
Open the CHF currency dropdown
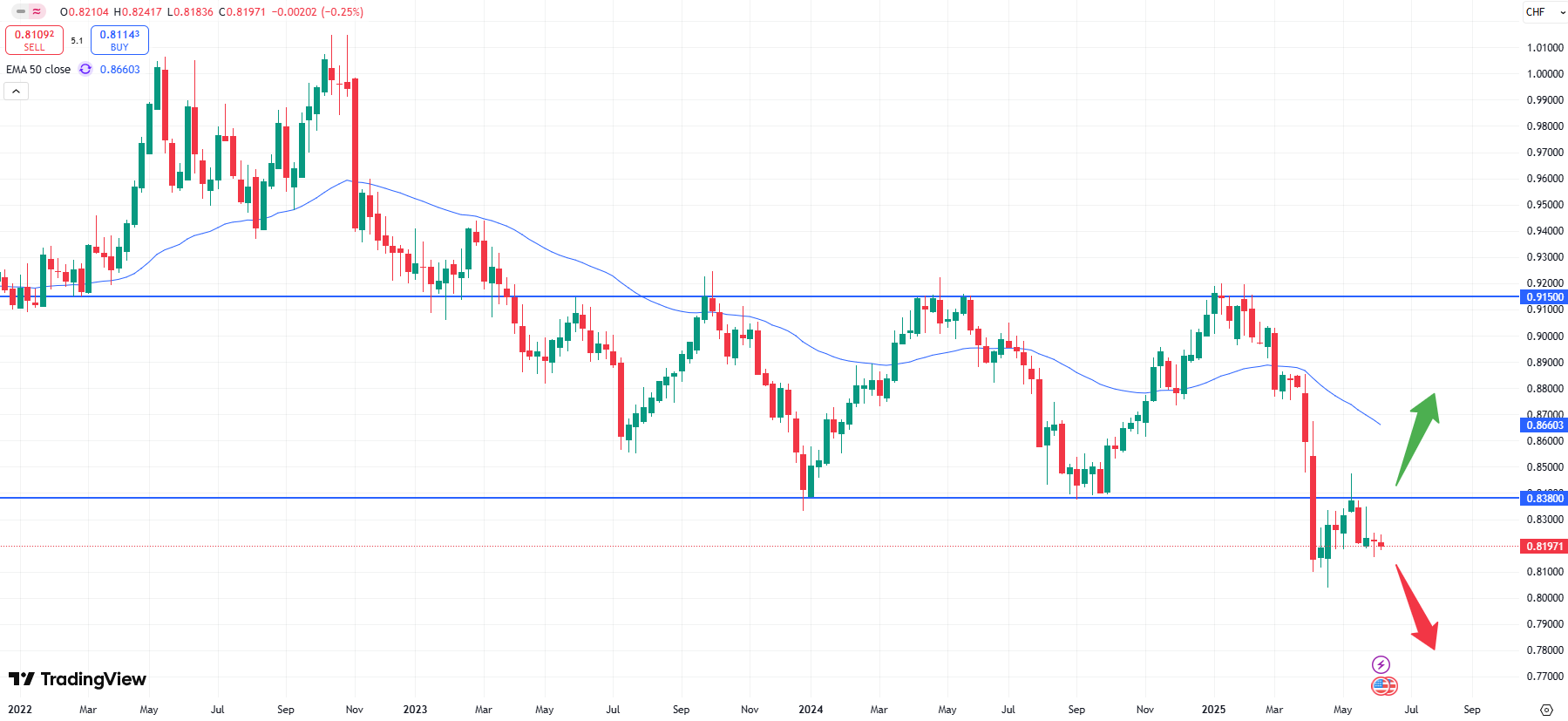[1545, 12]
